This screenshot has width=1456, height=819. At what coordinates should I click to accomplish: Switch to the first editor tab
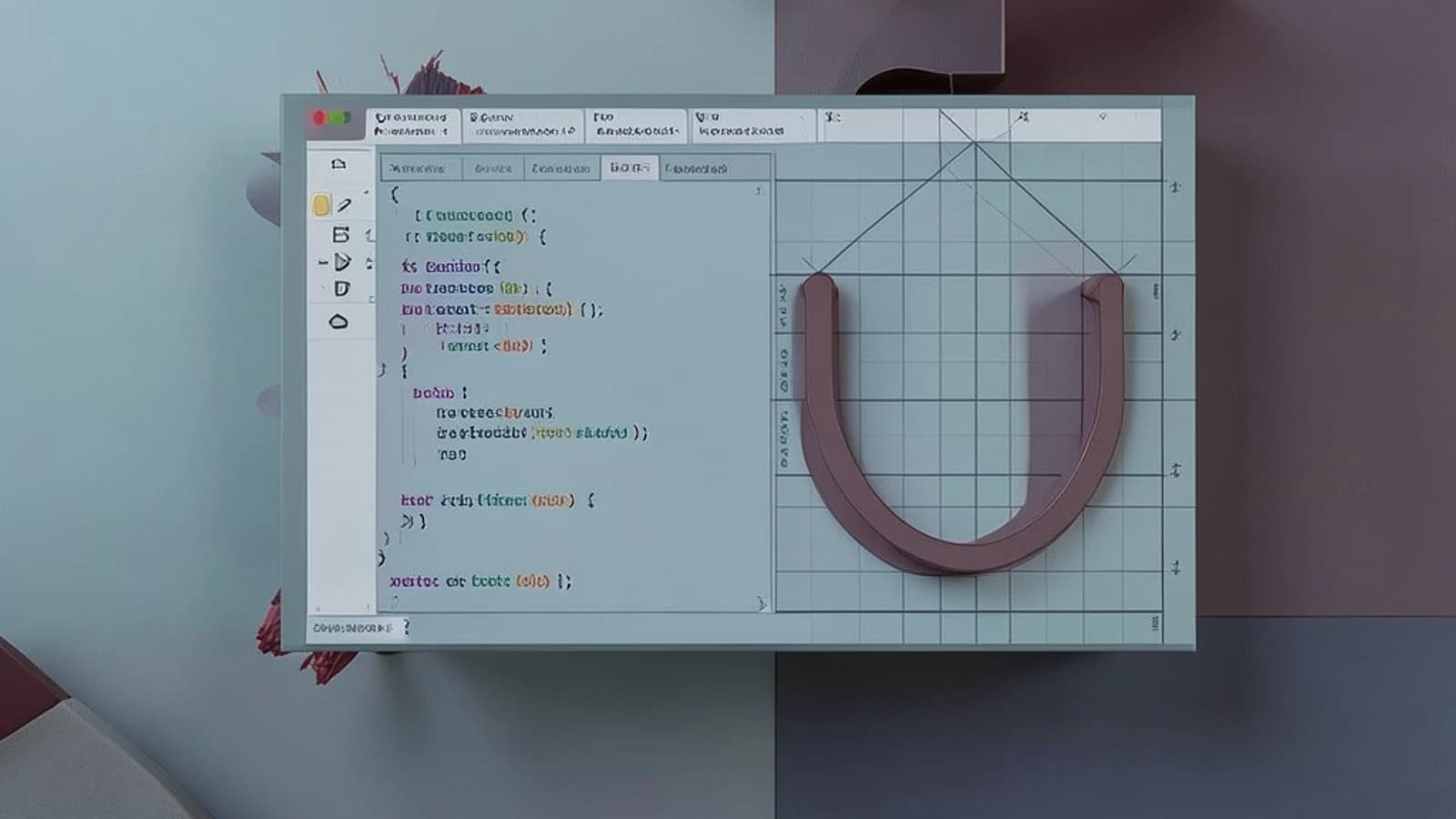point(422,168)
